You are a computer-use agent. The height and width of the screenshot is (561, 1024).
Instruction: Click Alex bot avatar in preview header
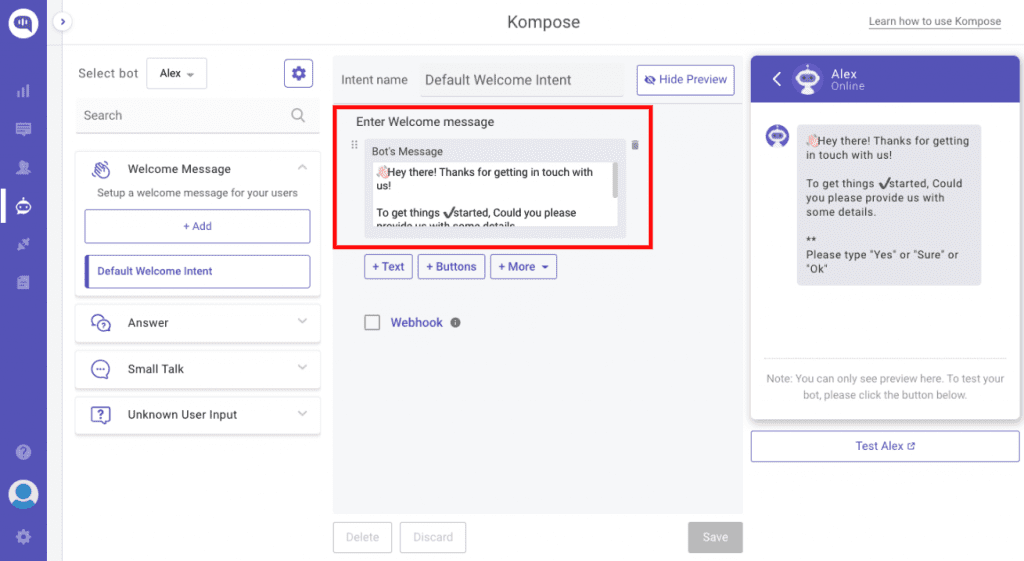point(808,80)
